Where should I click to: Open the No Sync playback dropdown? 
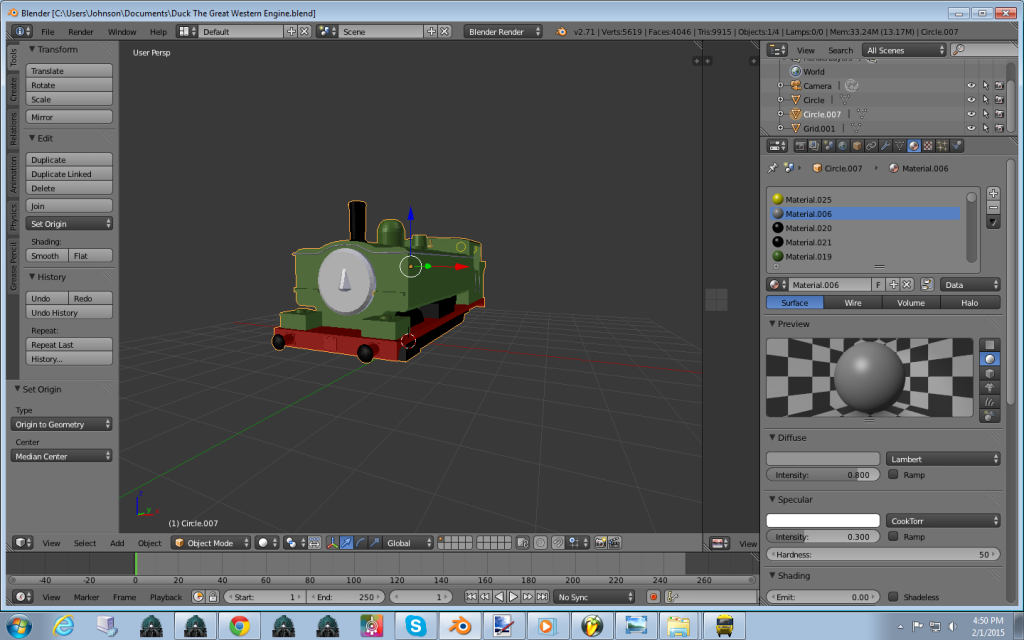coord(594,597)
